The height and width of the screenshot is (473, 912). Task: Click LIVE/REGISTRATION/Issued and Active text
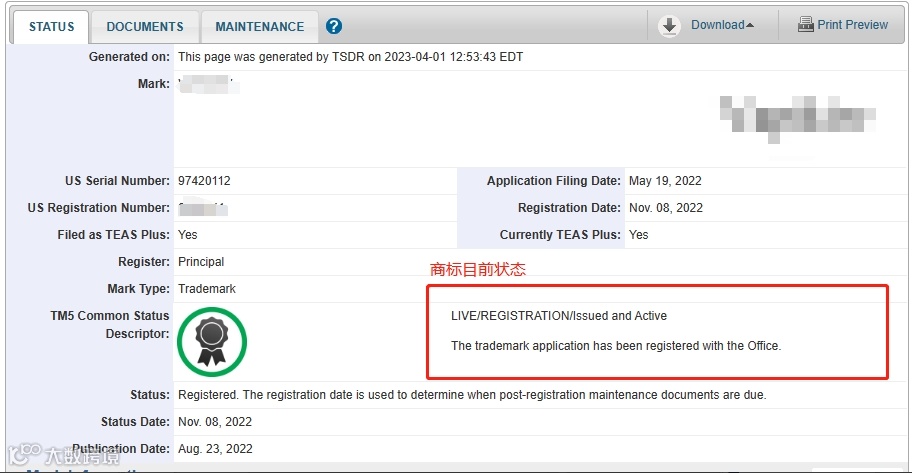tap(559, 316)
